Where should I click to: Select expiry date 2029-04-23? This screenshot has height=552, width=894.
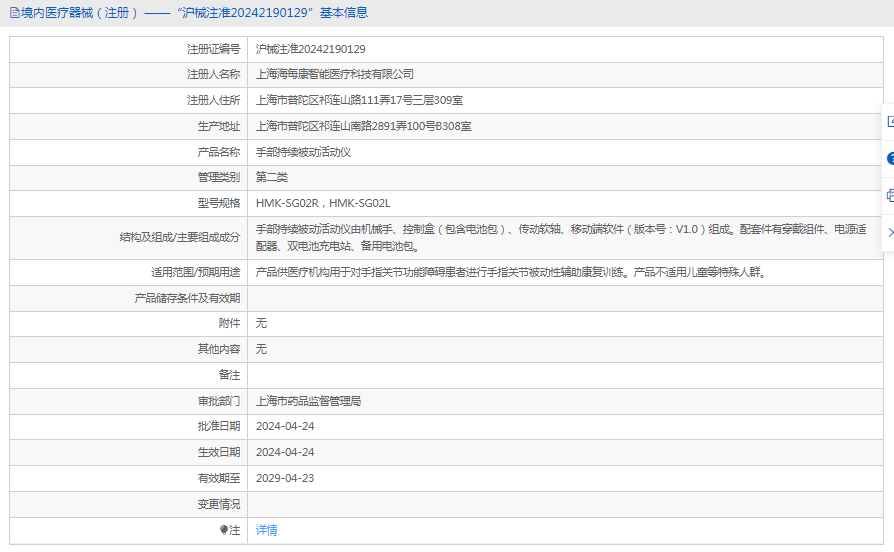pos(285,478)
